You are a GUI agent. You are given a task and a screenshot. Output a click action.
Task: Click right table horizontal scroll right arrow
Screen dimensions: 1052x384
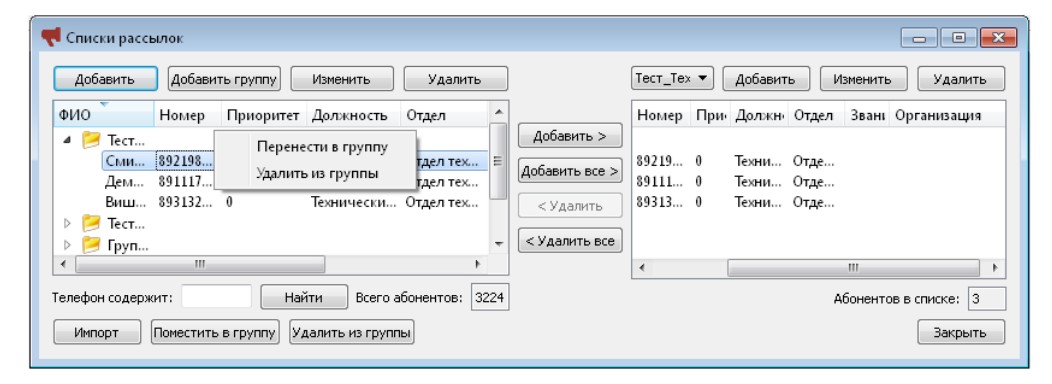pos(996,268)
